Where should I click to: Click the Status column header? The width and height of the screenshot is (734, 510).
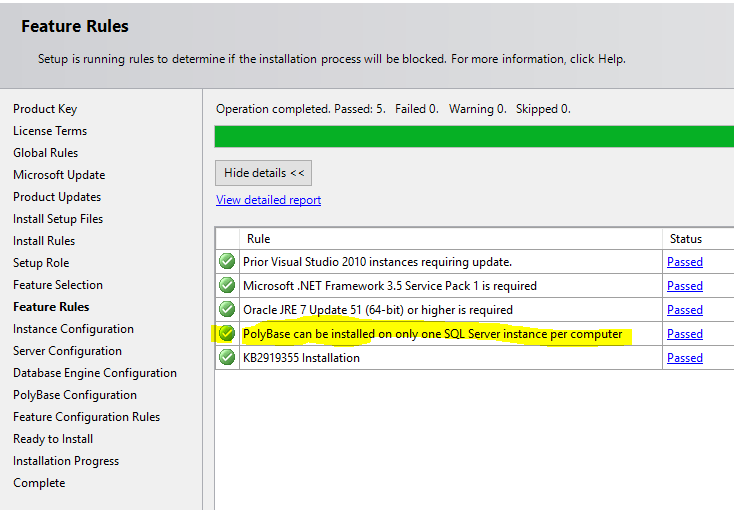point(685,239)
